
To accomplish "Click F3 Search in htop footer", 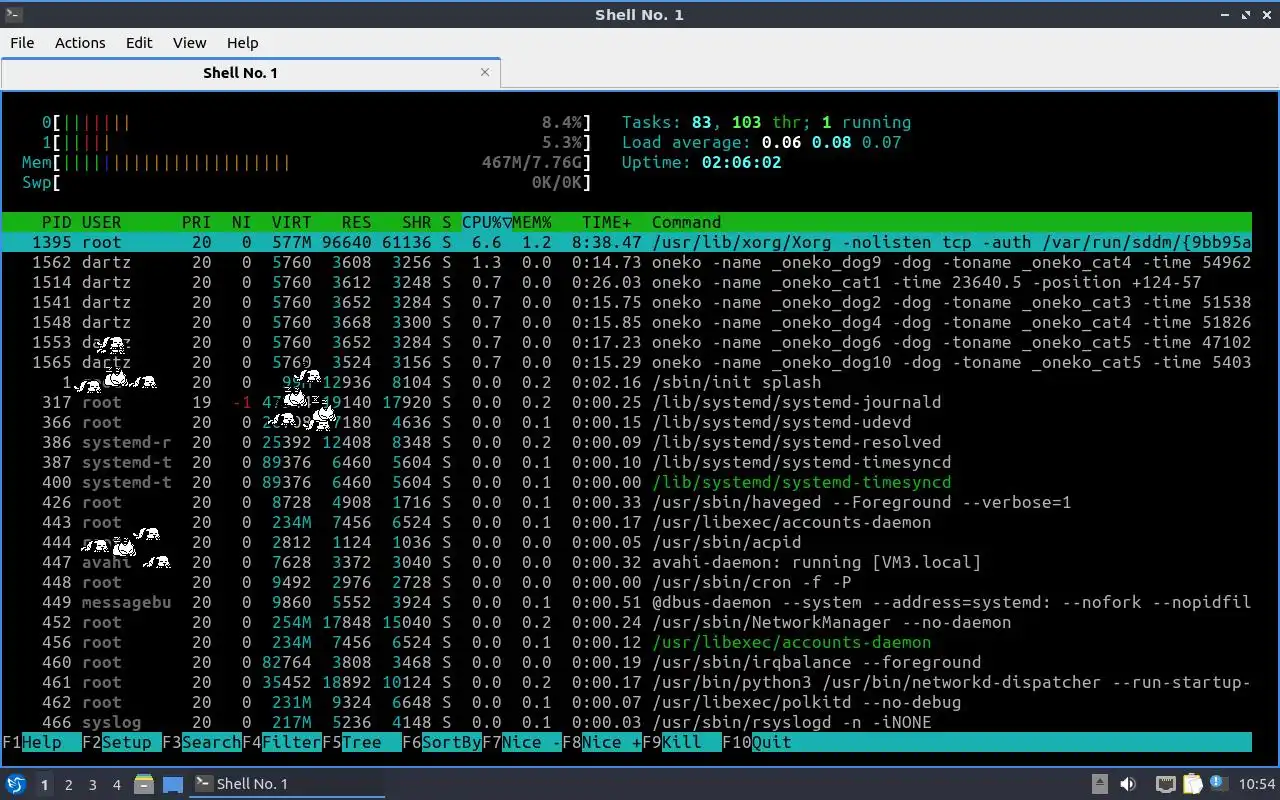I will pyautogui.click(x=202, y=742).
